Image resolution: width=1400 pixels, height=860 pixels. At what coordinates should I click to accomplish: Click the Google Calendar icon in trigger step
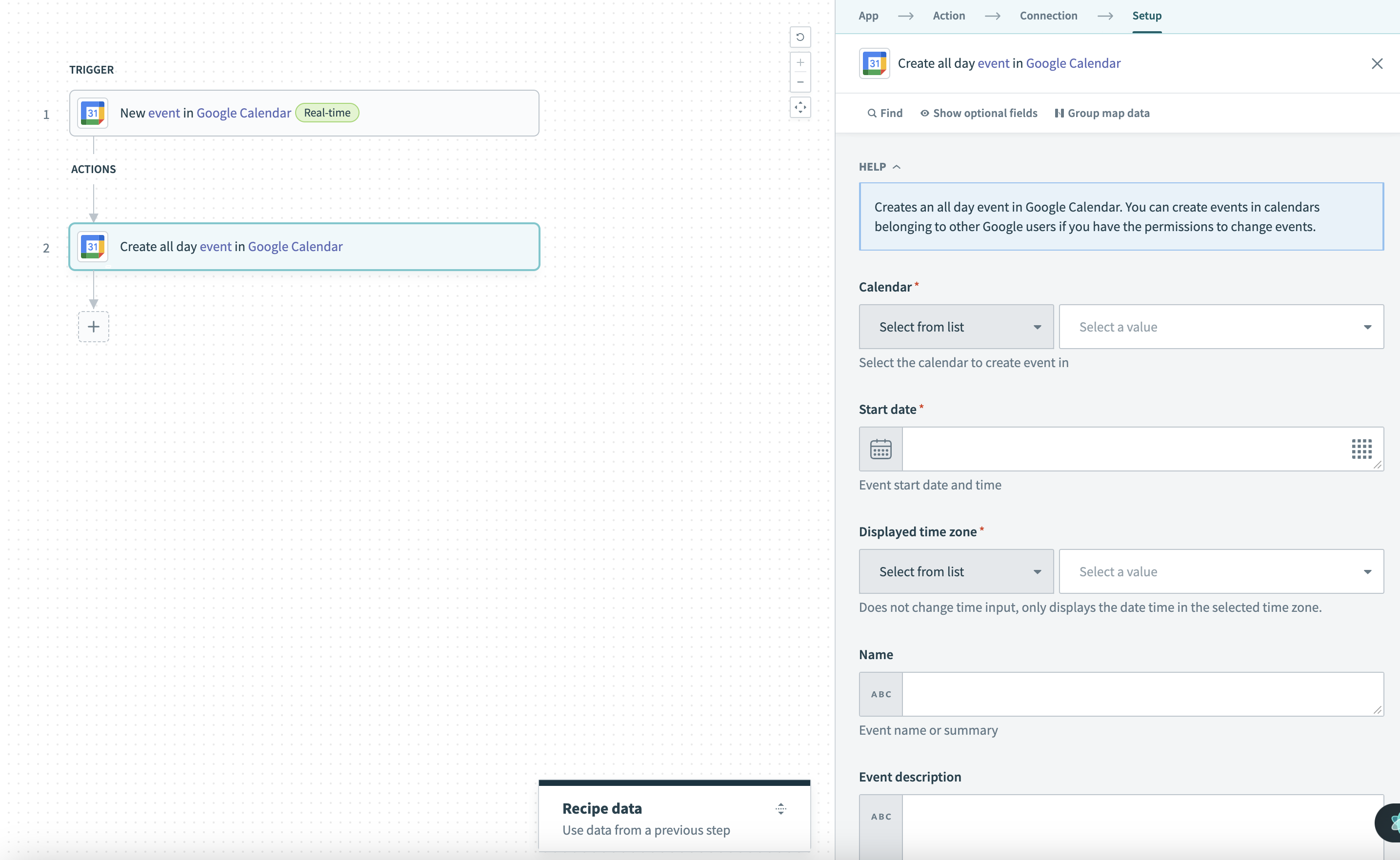(x=93, y=113)
